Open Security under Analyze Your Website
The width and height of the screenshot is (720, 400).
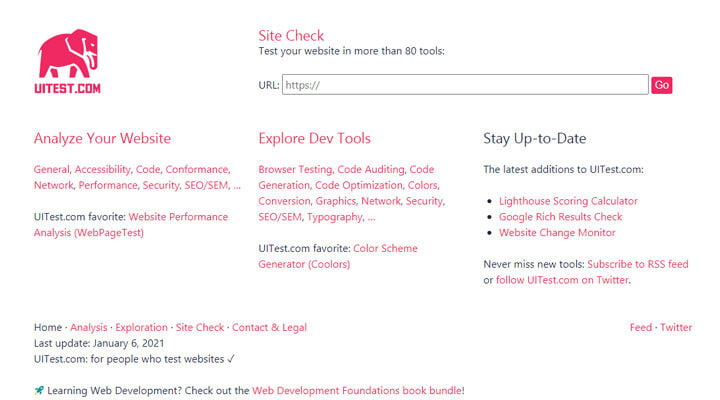(161, 185)
